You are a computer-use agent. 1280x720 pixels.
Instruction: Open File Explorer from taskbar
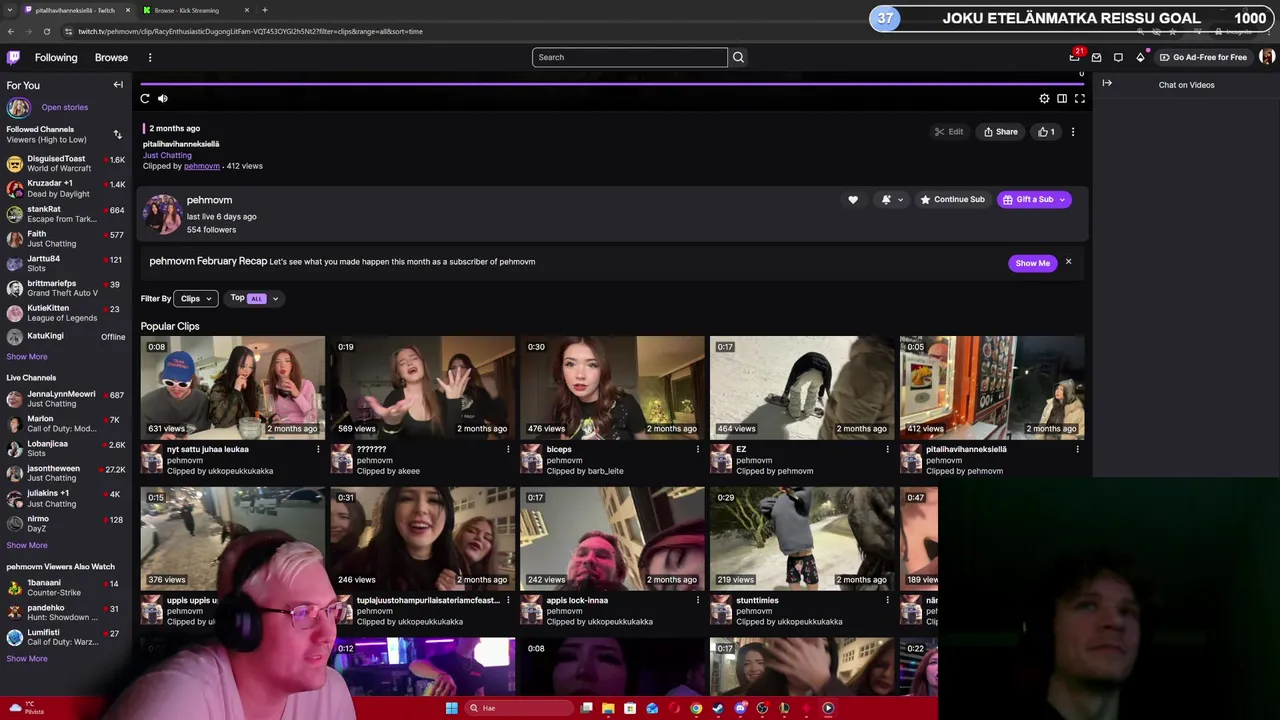click(608, 708)
